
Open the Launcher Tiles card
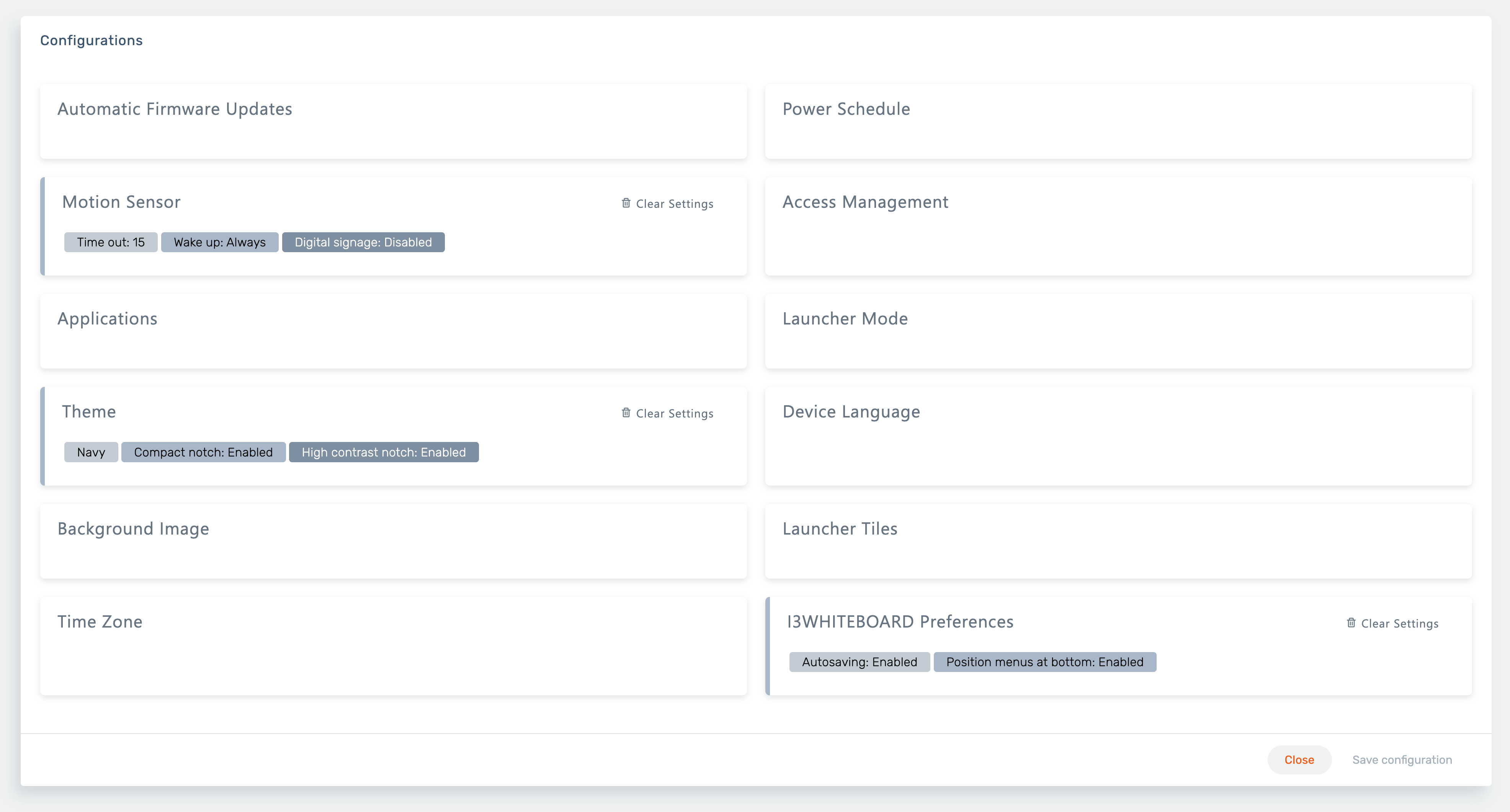click(1118, 541)
